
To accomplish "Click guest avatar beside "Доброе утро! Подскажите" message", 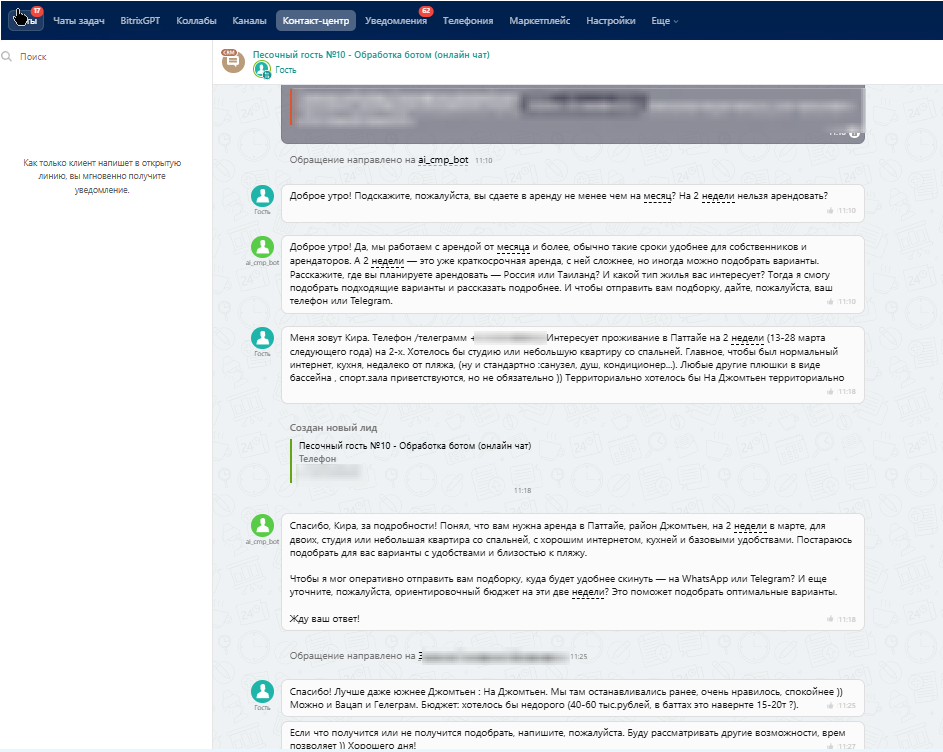I will point(262,196).
